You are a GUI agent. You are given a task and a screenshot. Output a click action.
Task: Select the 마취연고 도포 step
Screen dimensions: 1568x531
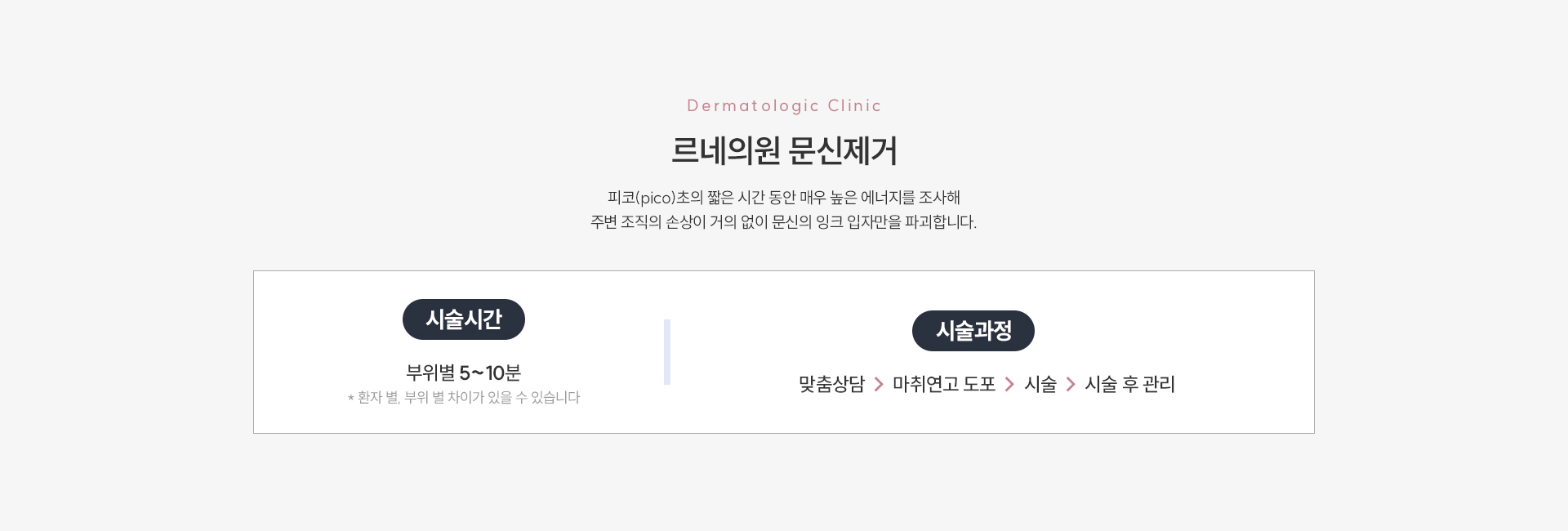pos(944,384)
